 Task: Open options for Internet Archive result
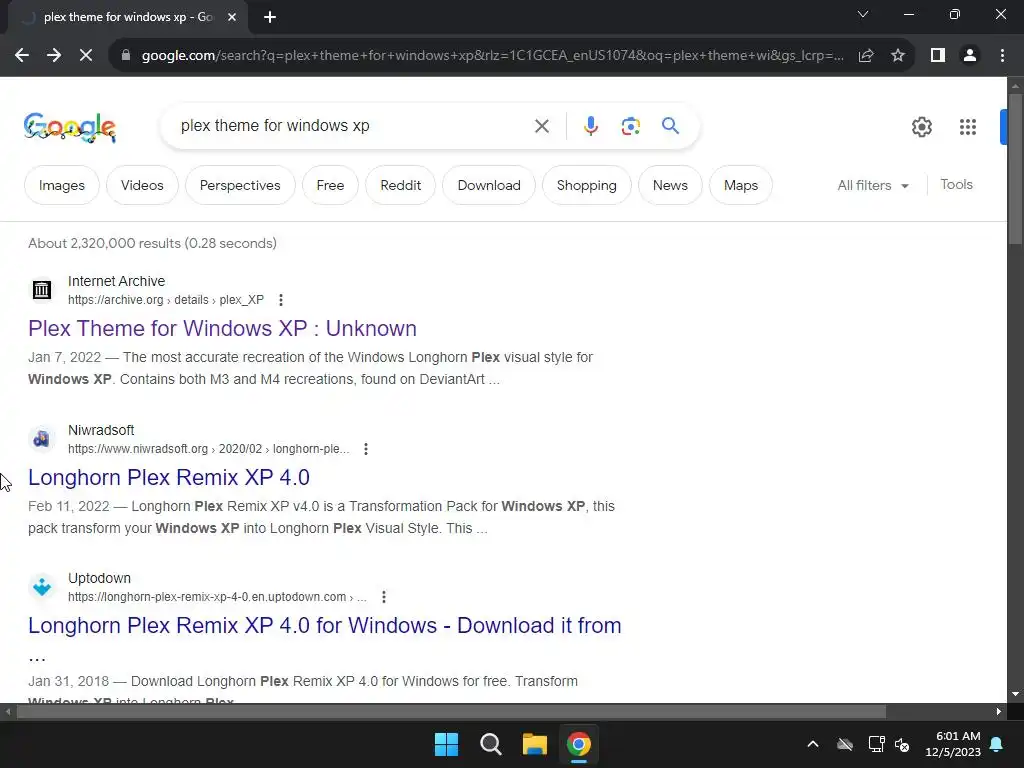click(281, 300)
